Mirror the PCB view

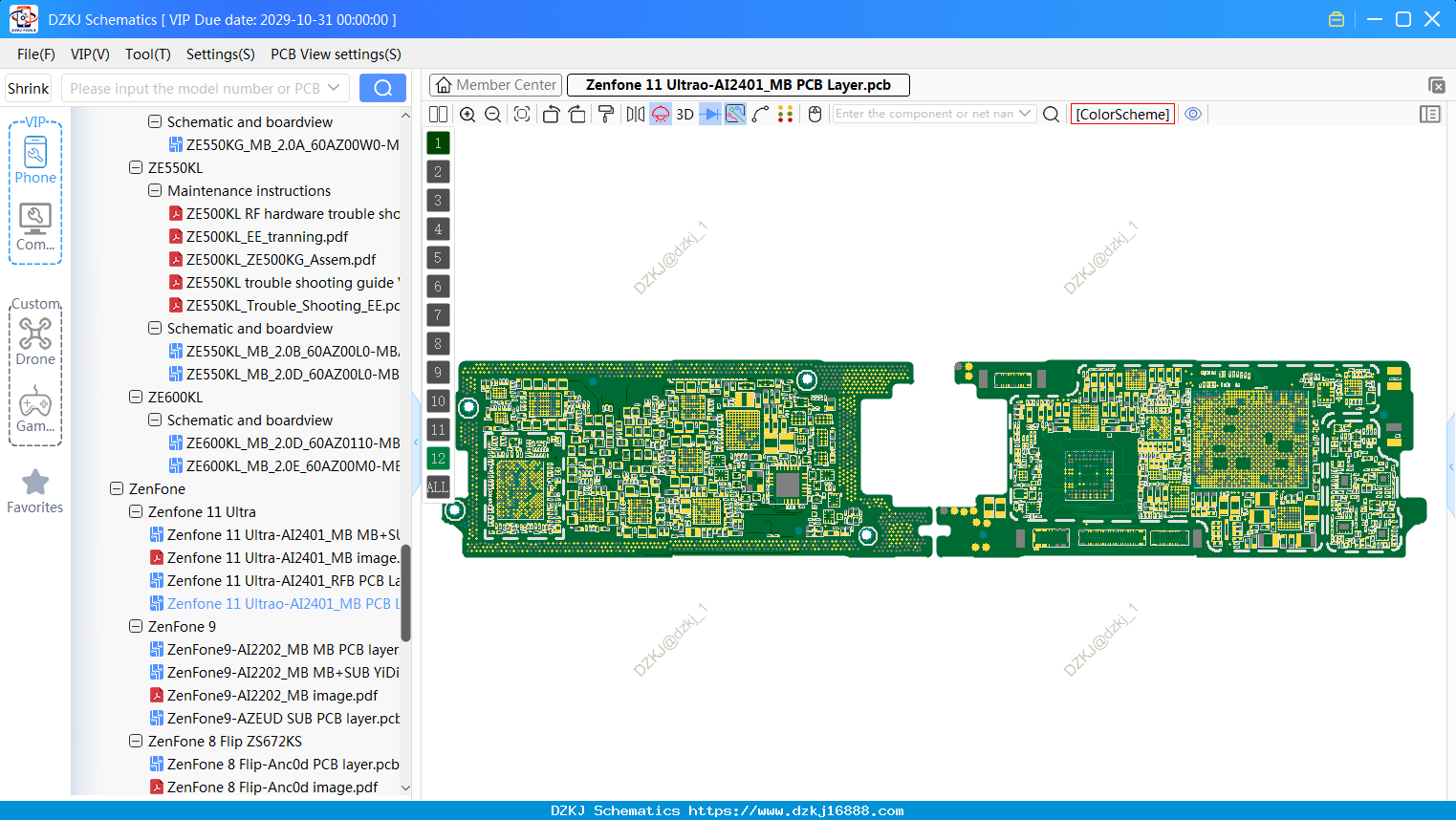tap(636, 114)
